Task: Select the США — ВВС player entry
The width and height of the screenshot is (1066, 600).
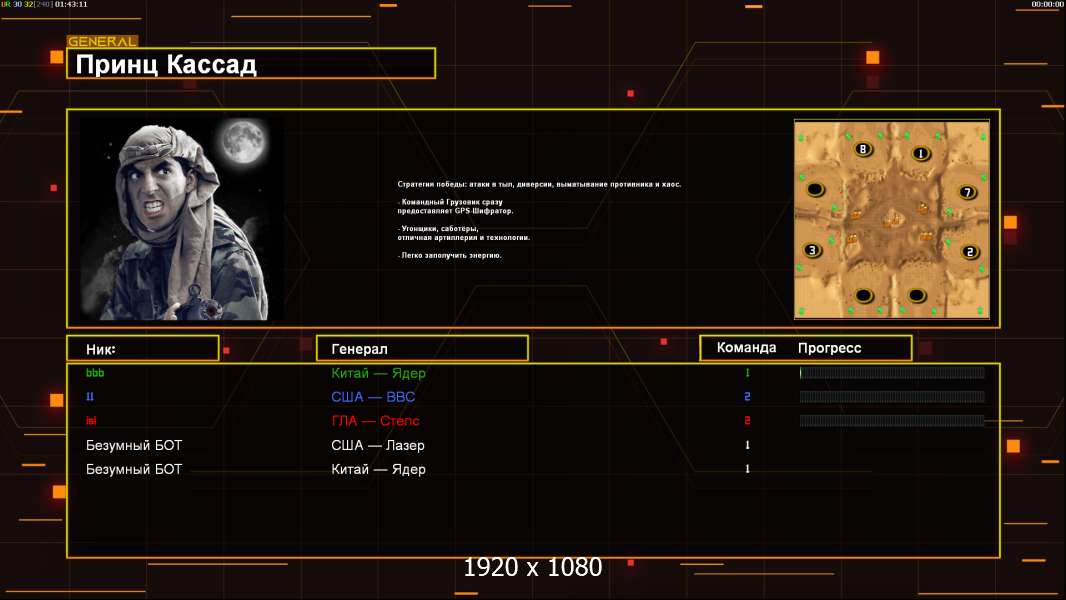Action: [x=372, y=397]
